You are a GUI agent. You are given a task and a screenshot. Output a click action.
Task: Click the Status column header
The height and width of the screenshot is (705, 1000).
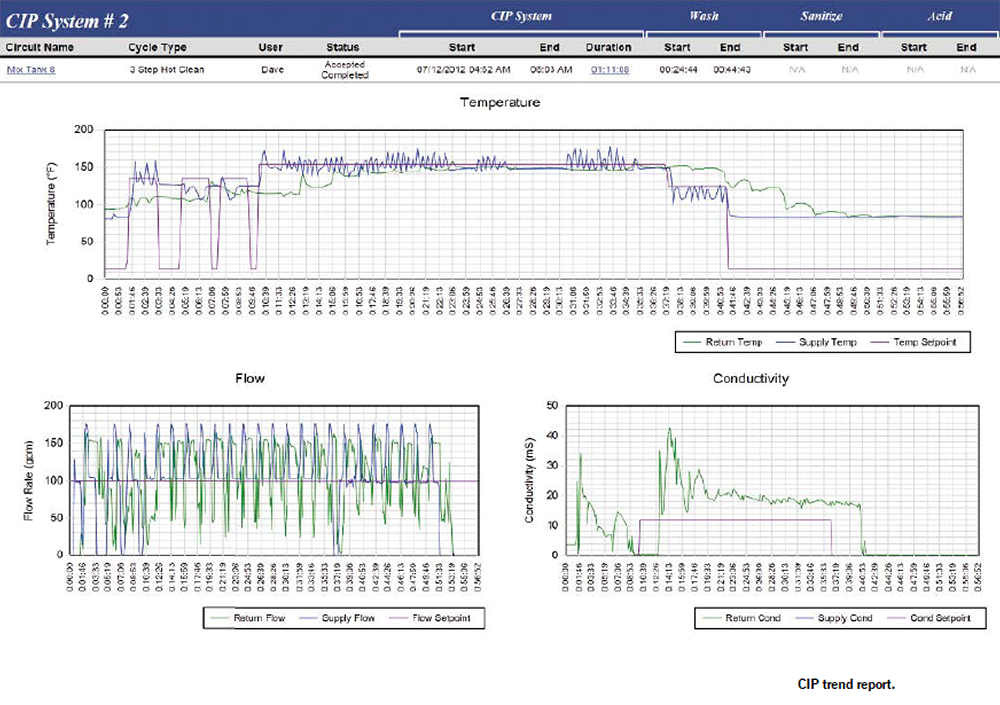click(x=342, y=47)
